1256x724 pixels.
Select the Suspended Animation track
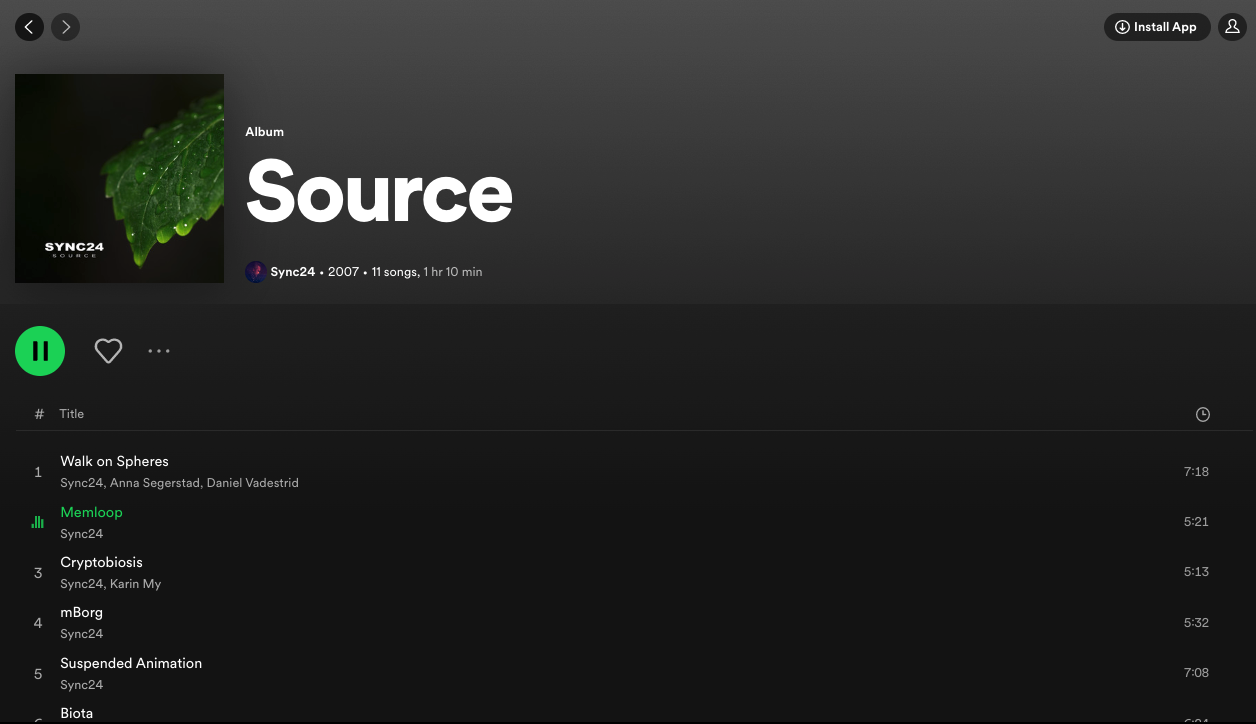[131, 663]
